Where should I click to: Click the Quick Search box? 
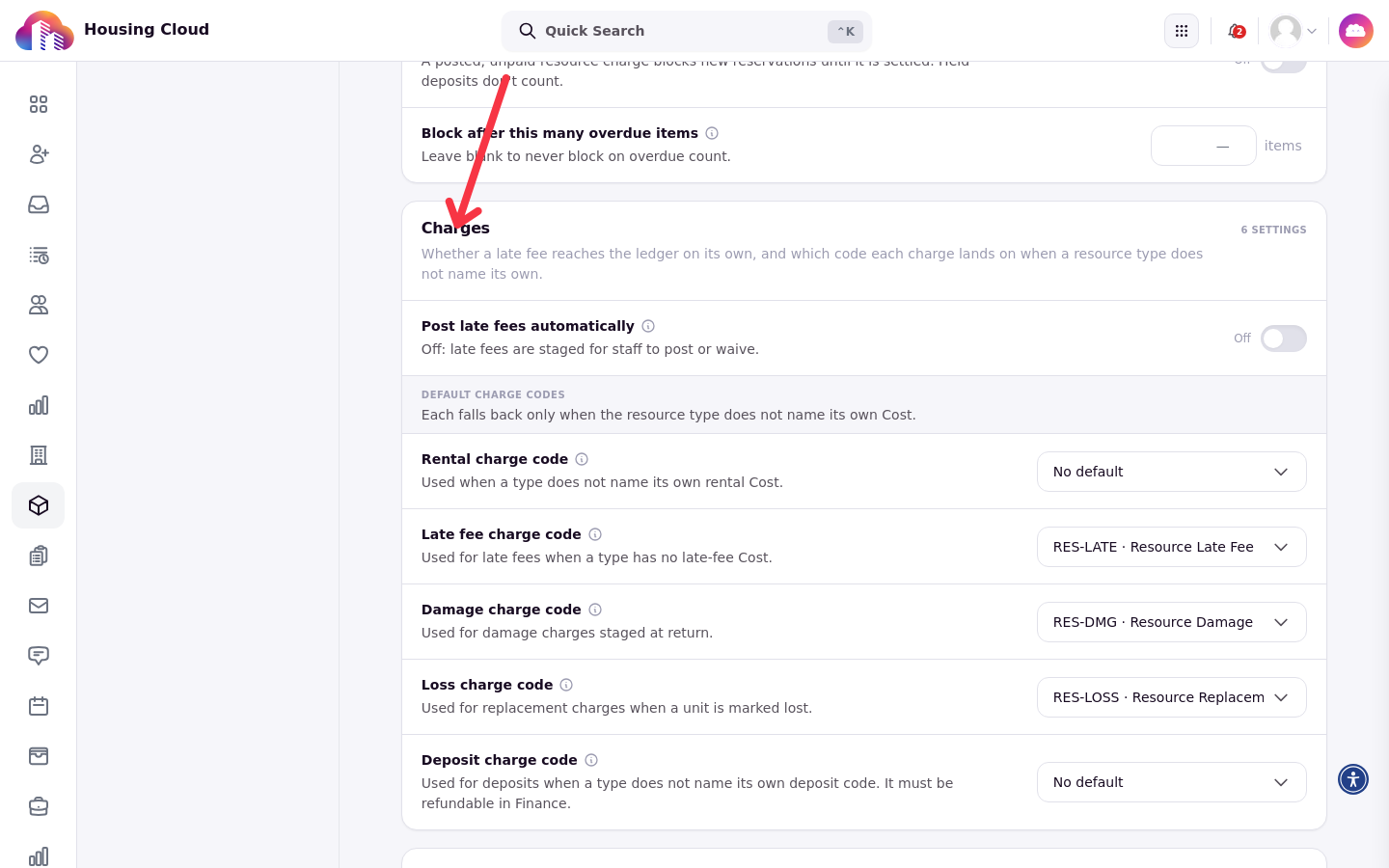click(x=687, y=31)
